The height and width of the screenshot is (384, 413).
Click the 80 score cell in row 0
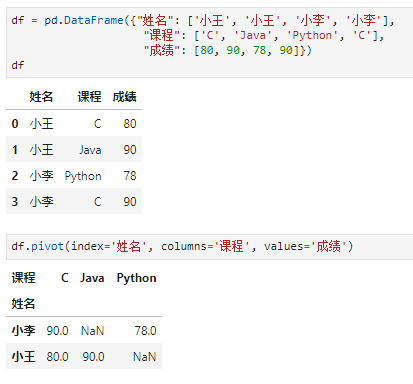tap(130, 124)
